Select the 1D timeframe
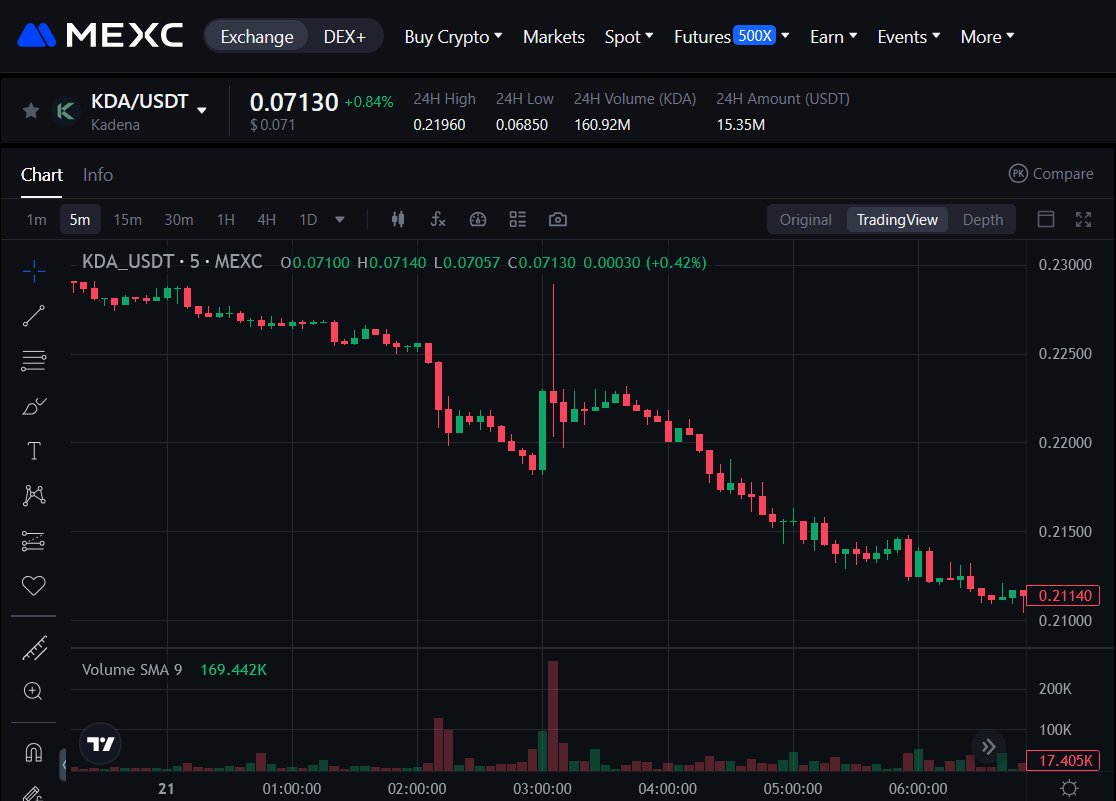 [x=307, y=219]
